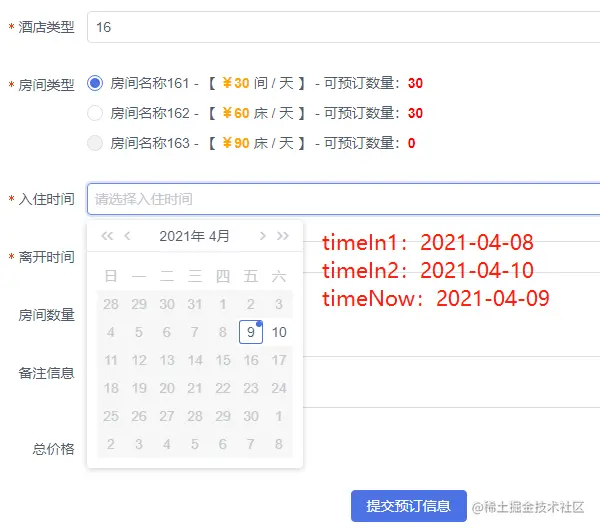The height and width of the screenshot is (530, 600).
Task: Click 总价格 field label
Action: click(54, 448)
